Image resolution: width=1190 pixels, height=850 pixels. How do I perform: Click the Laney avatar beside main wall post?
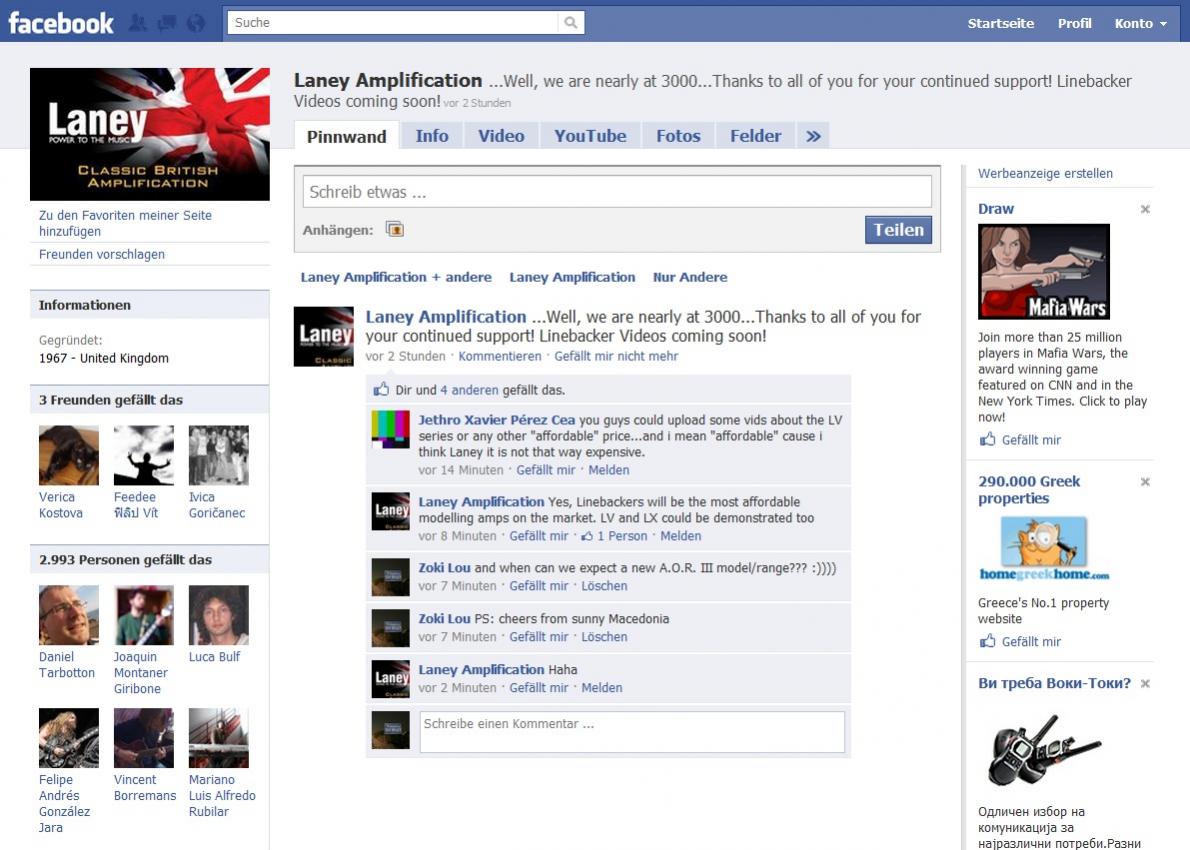pyautogui.click(x=324, y=336)
